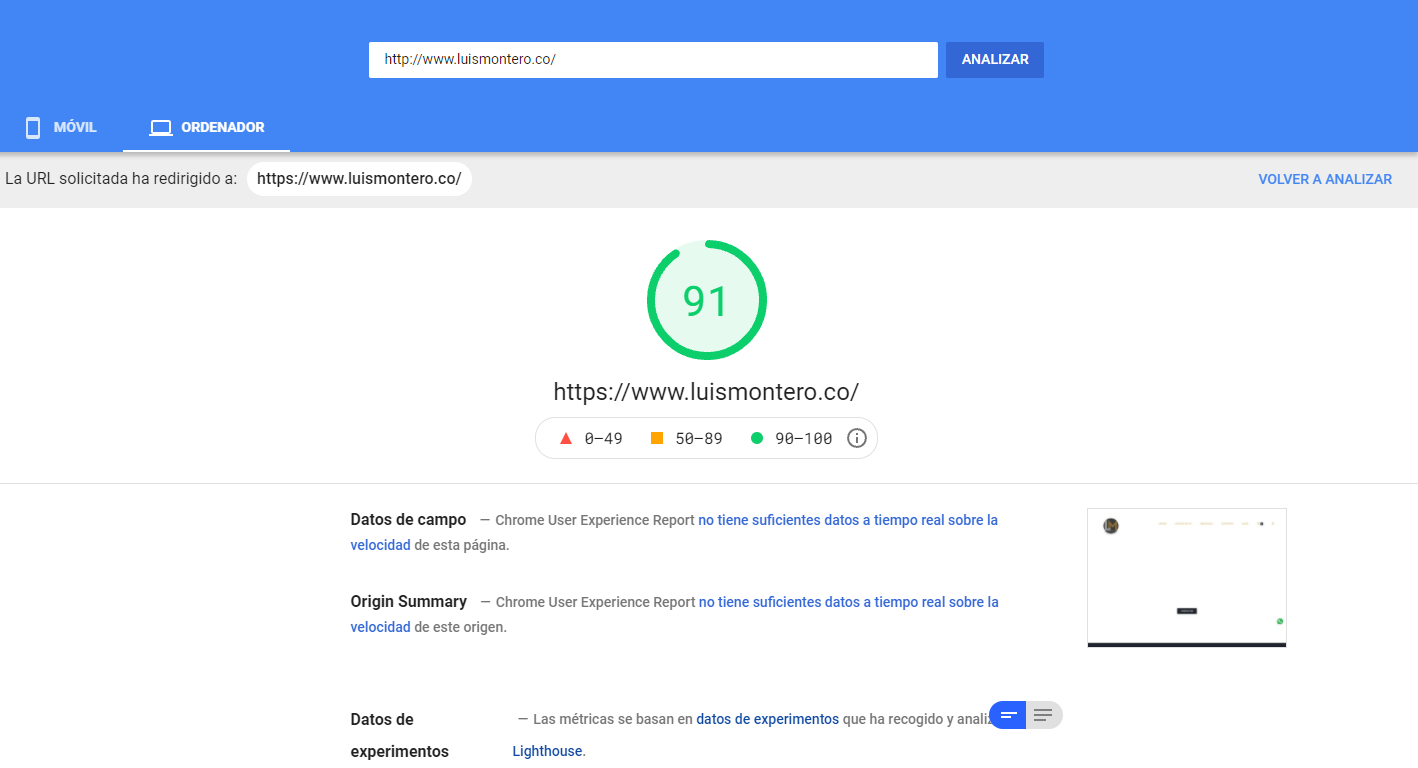Screen dimensions: 1418x768
Task: Select the compact metrics view toggle
Action: [1008, 715]
